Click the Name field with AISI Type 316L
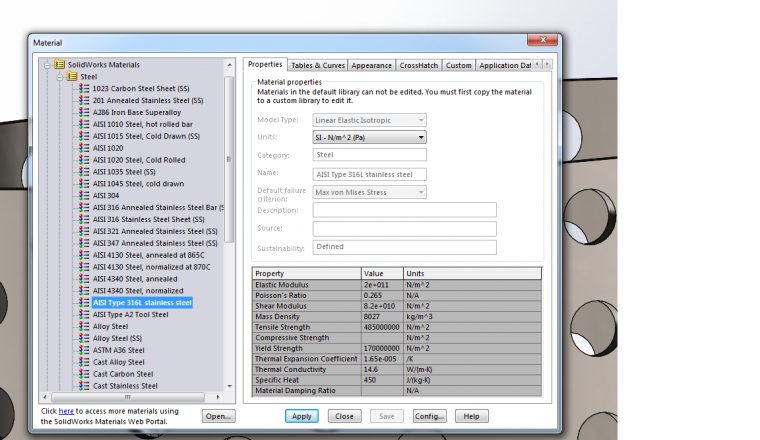Image resolution: width=760 pixels, height=440 pixels. 369,174
